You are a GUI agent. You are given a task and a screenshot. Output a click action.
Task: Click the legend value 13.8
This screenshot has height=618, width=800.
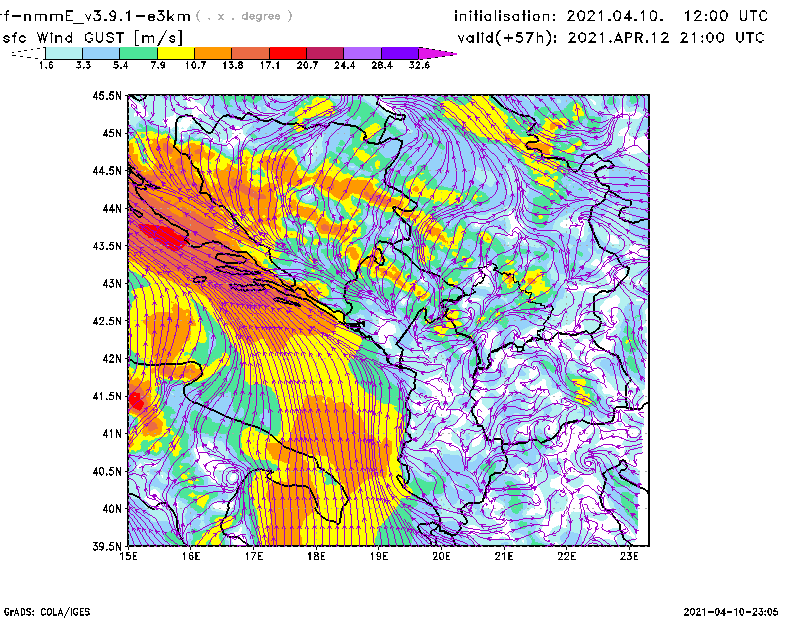(x=233, y=65)
